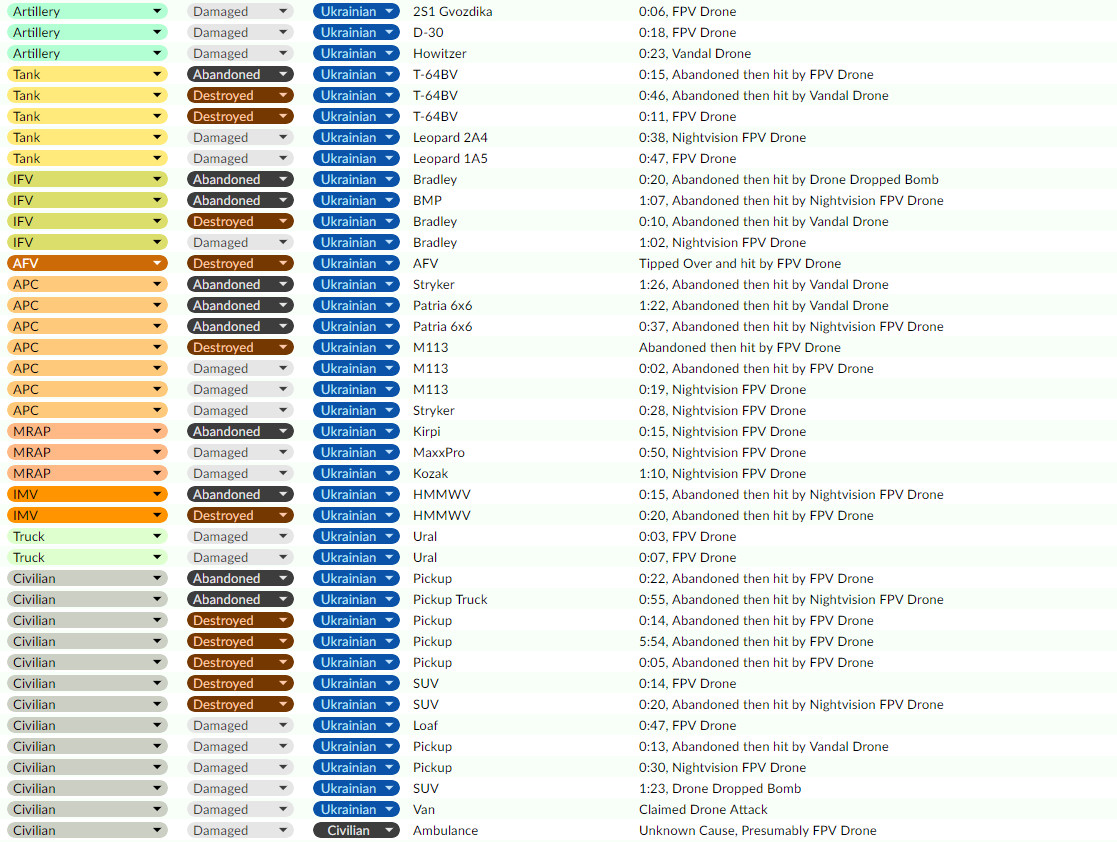Open the Damaged dropdown in the Ural 0:07 row

tap(240, 558)
